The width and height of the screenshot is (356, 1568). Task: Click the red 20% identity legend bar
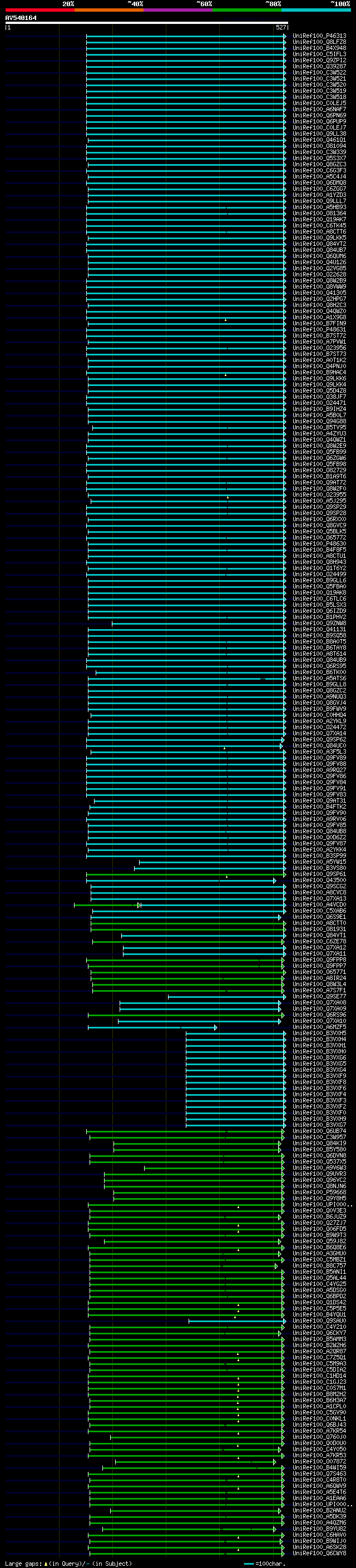[x=39, y=11]
